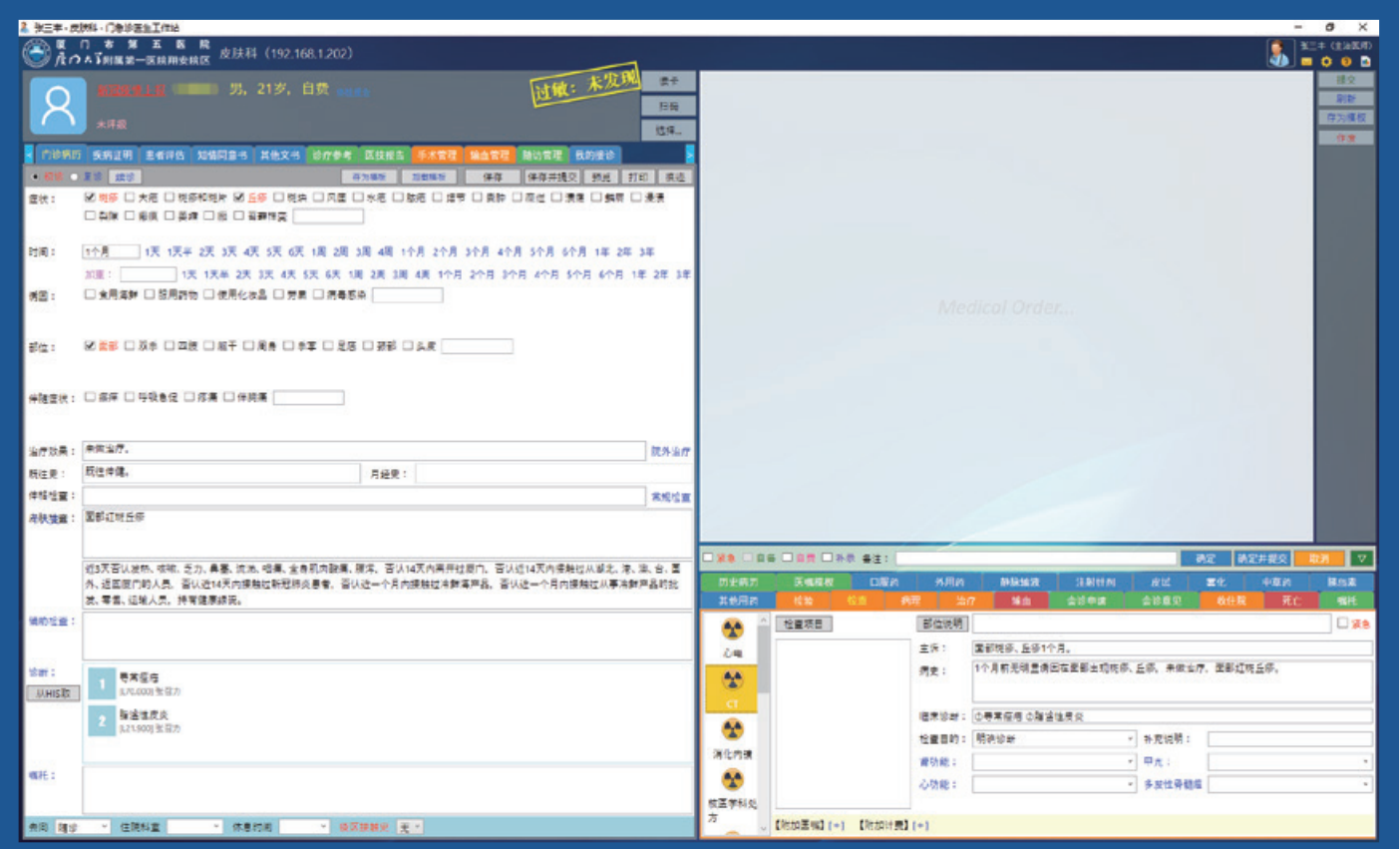Check the 紧急 checkbox beside the 备注 field
1400x849 pixels.
pos(709,559)
